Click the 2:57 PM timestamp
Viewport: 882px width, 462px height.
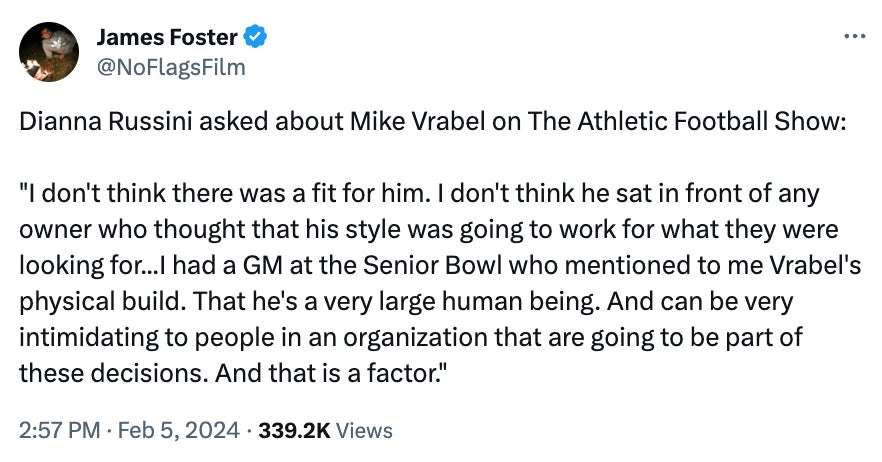point(59,431)
